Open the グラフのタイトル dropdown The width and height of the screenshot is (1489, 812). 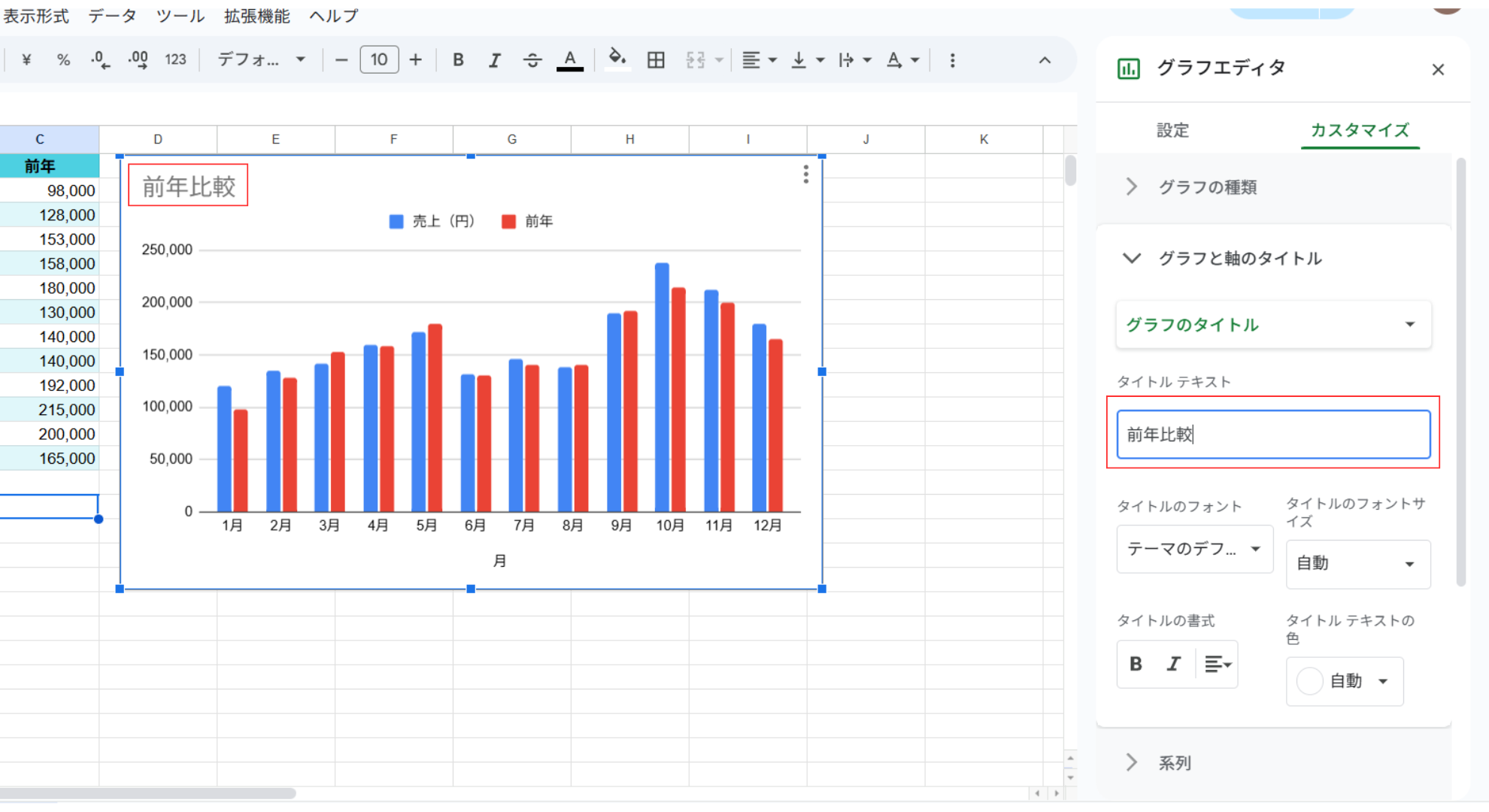(x=1273, y=325)
